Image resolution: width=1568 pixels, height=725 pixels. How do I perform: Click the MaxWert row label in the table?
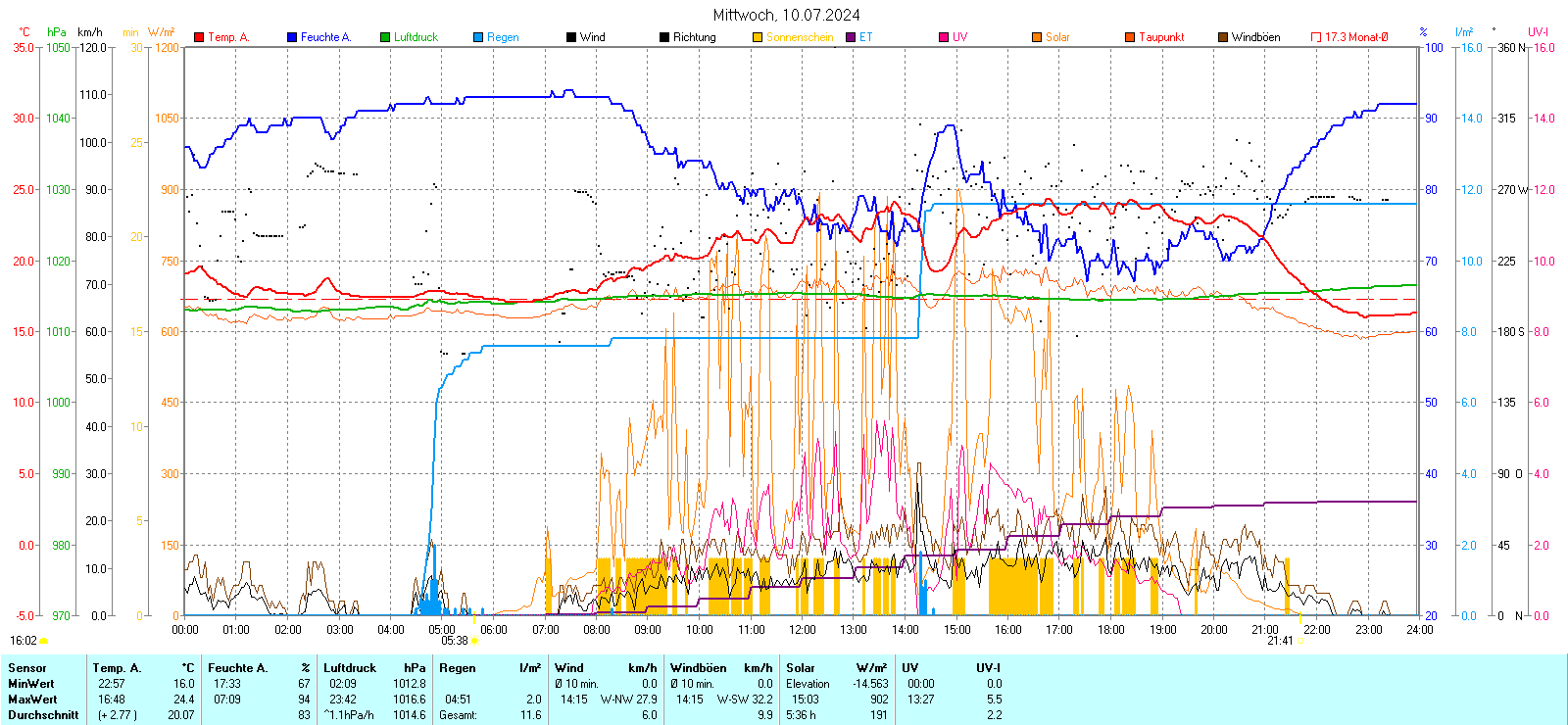pos(32,700)
